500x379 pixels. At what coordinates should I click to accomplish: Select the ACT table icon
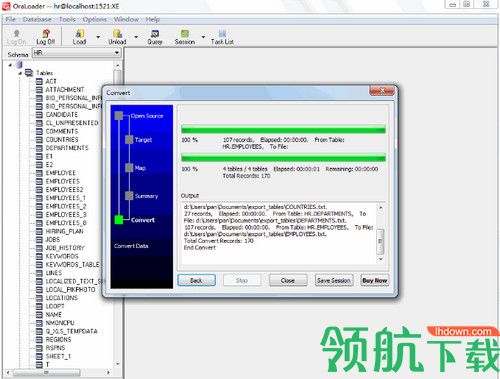[39, 81]
